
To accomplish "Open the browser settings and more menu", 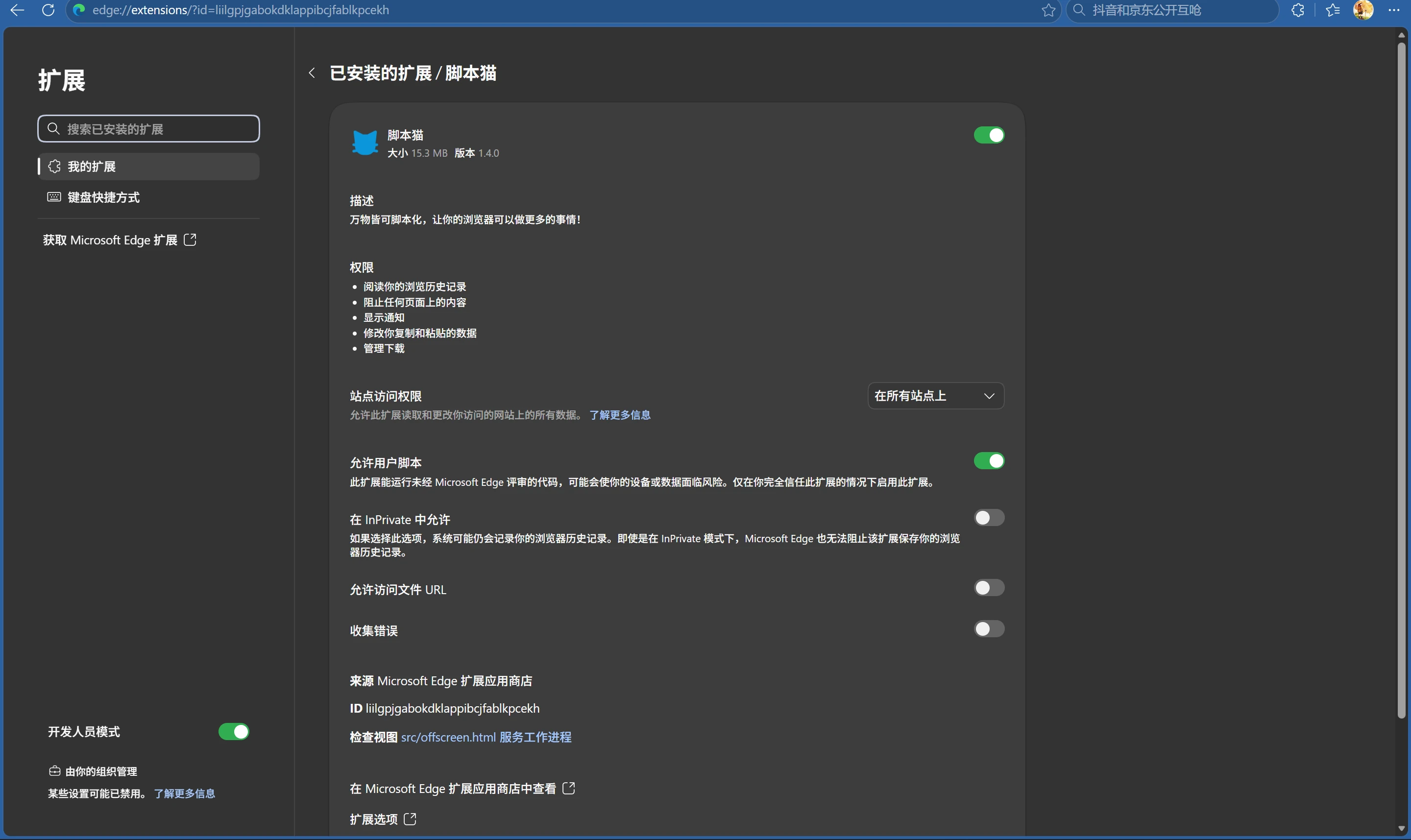I will 1393,10.
